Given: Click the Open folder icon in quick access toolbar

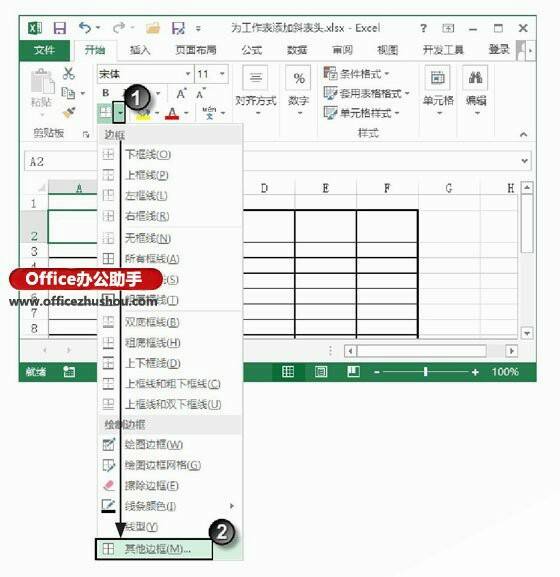Looking at the screenshot, I should (x=153, y=28).
